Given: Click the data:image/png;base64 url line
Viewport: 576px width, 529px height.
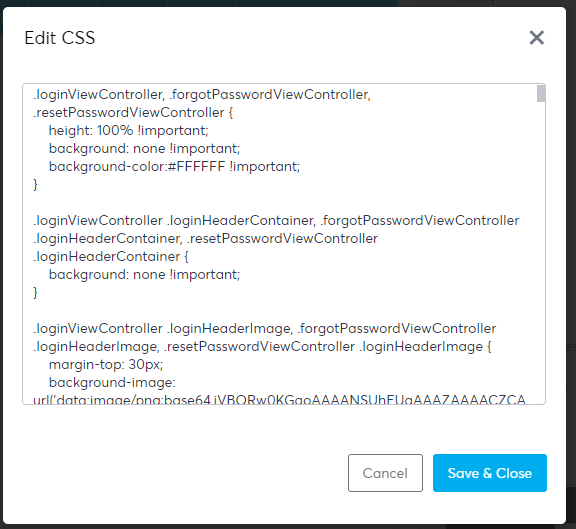Looking at the screenshot, I should coord(279,399).
